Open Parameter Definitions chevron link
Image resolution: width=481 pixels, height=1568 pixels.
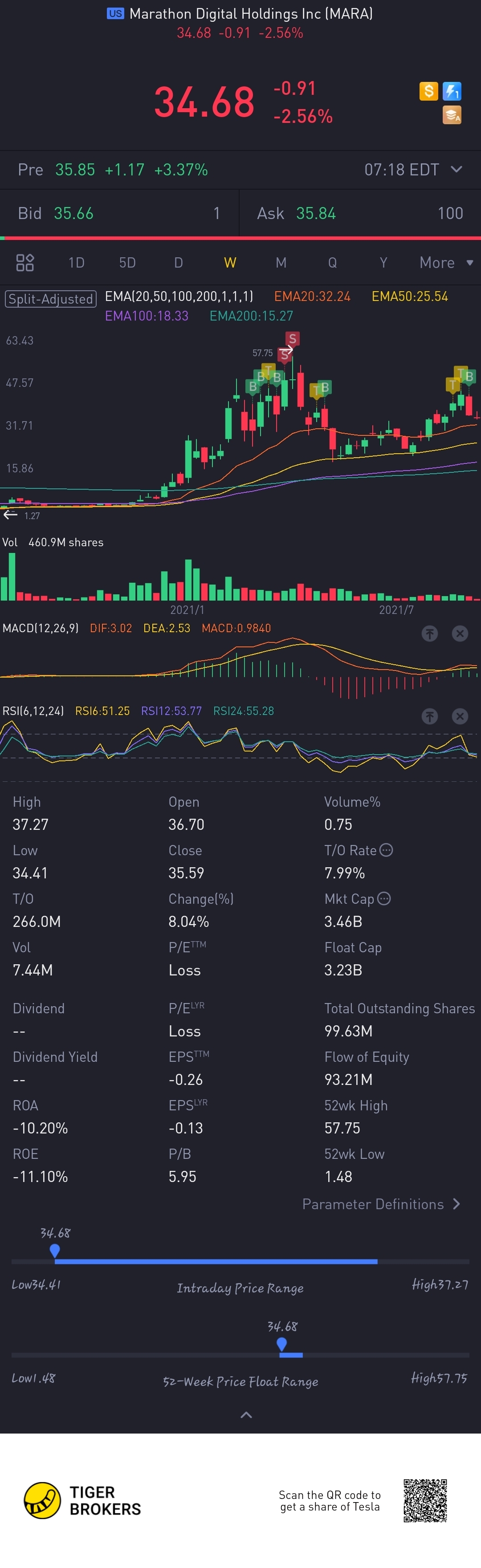pos(381,1204)
